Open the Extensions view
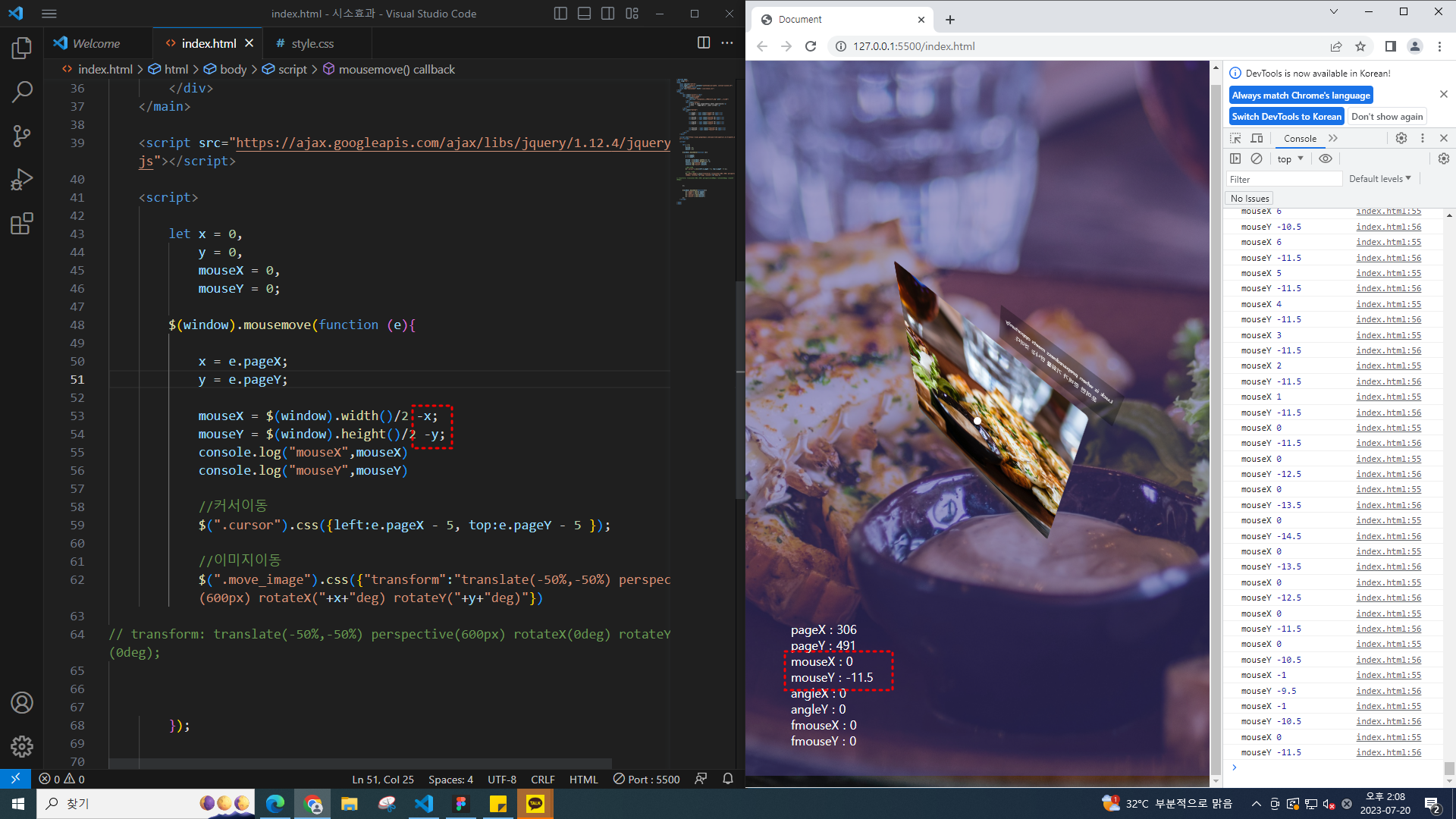Viewport: 1456px width, 819px height. click(22, 224)
